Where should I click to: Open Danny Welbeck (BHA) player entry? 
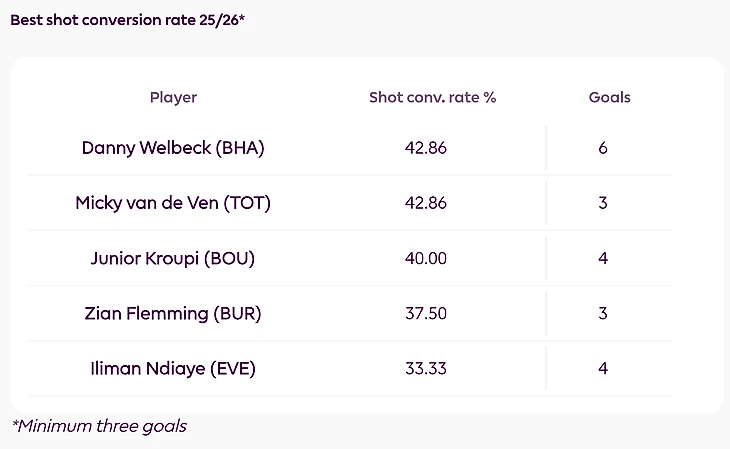(x=173, y=148)
